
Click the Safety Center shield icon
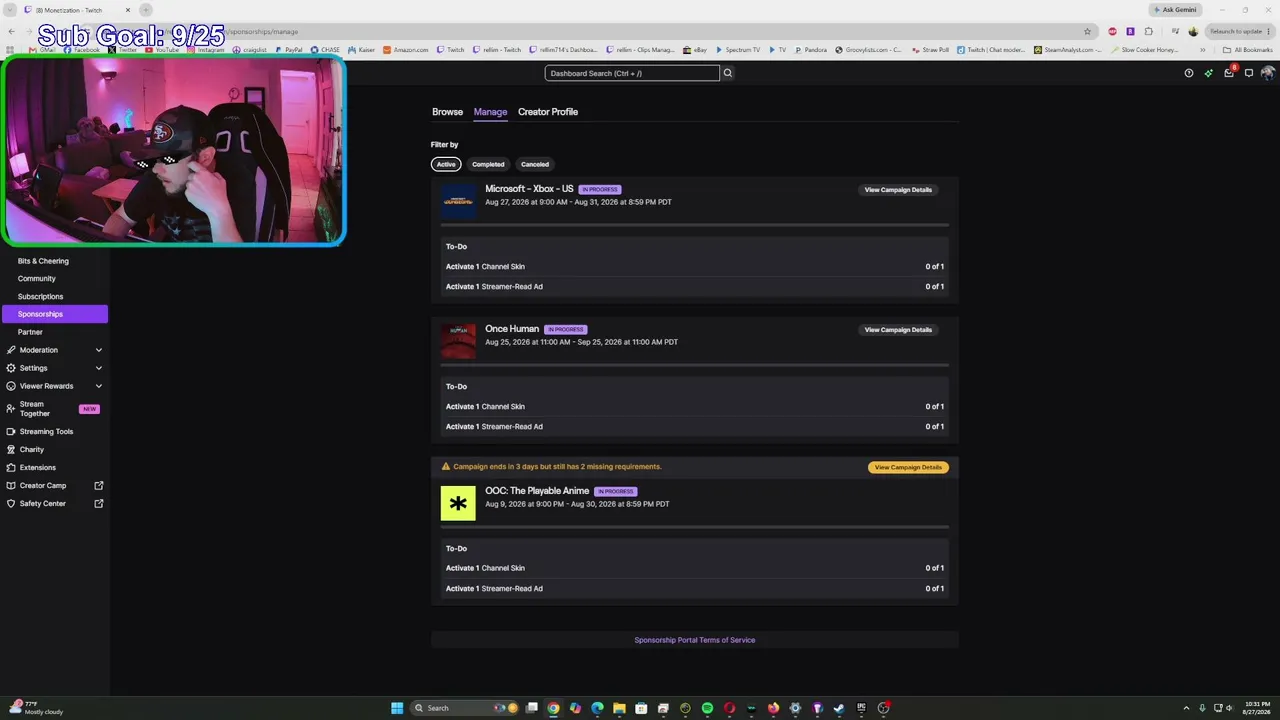(11, 504)
